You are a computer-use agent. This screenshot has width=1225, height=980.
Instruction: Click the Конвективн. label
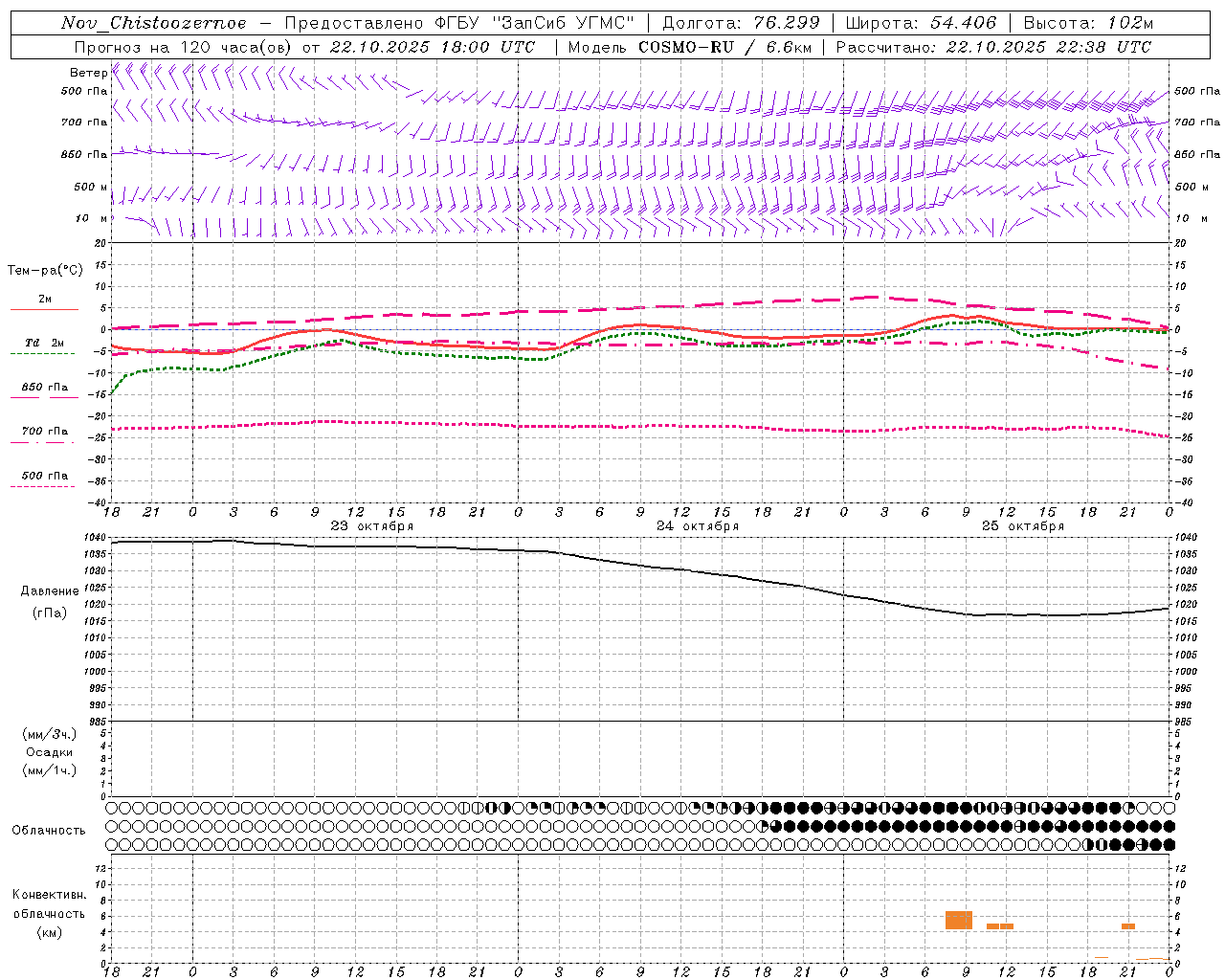[50, 895]
